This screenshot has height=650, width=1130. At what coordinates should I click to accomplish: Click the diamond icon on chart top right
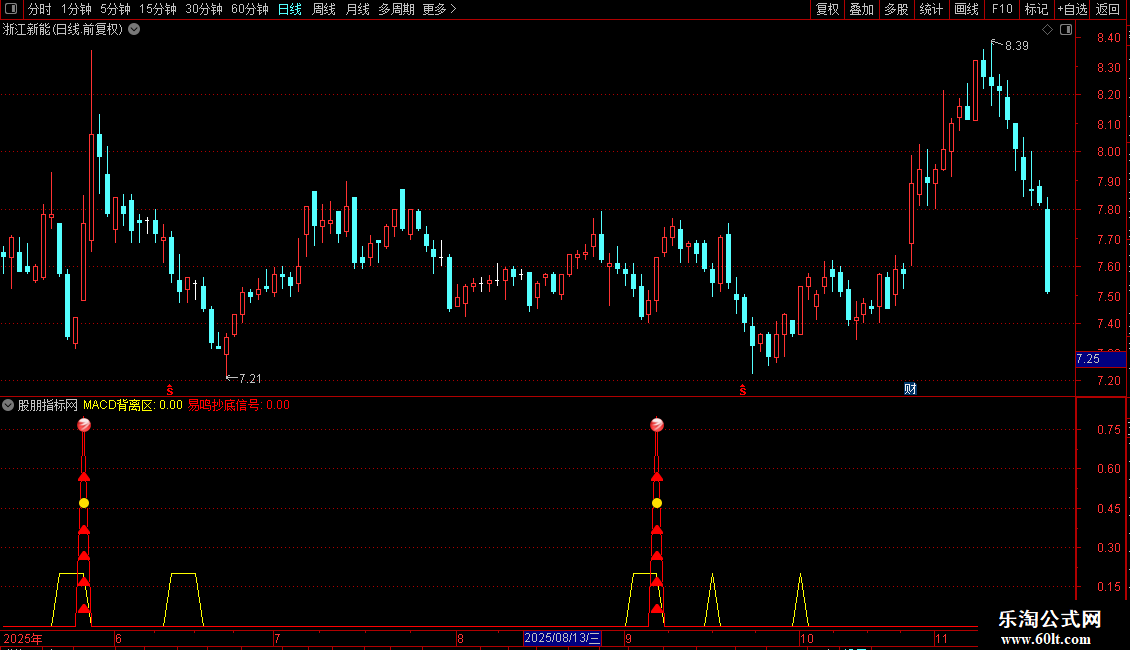click(x=1048, y=30)
